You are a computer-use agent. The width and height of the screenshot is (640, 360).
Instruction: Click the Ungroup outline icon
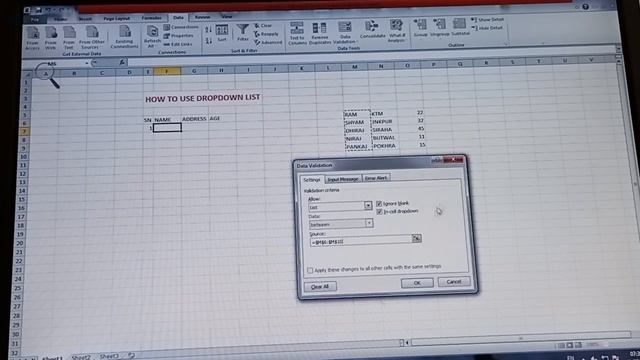[440, 28]
